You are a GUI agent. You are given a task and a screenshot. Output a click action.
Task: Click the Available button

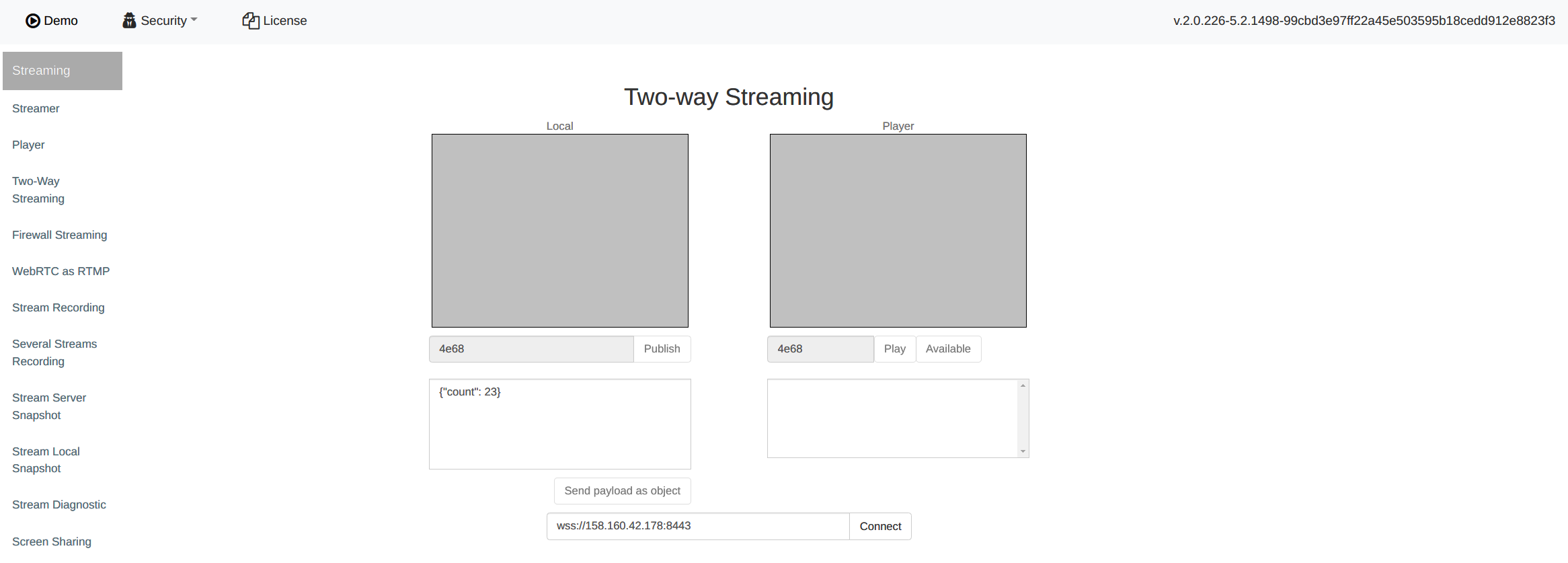[947, 349]
